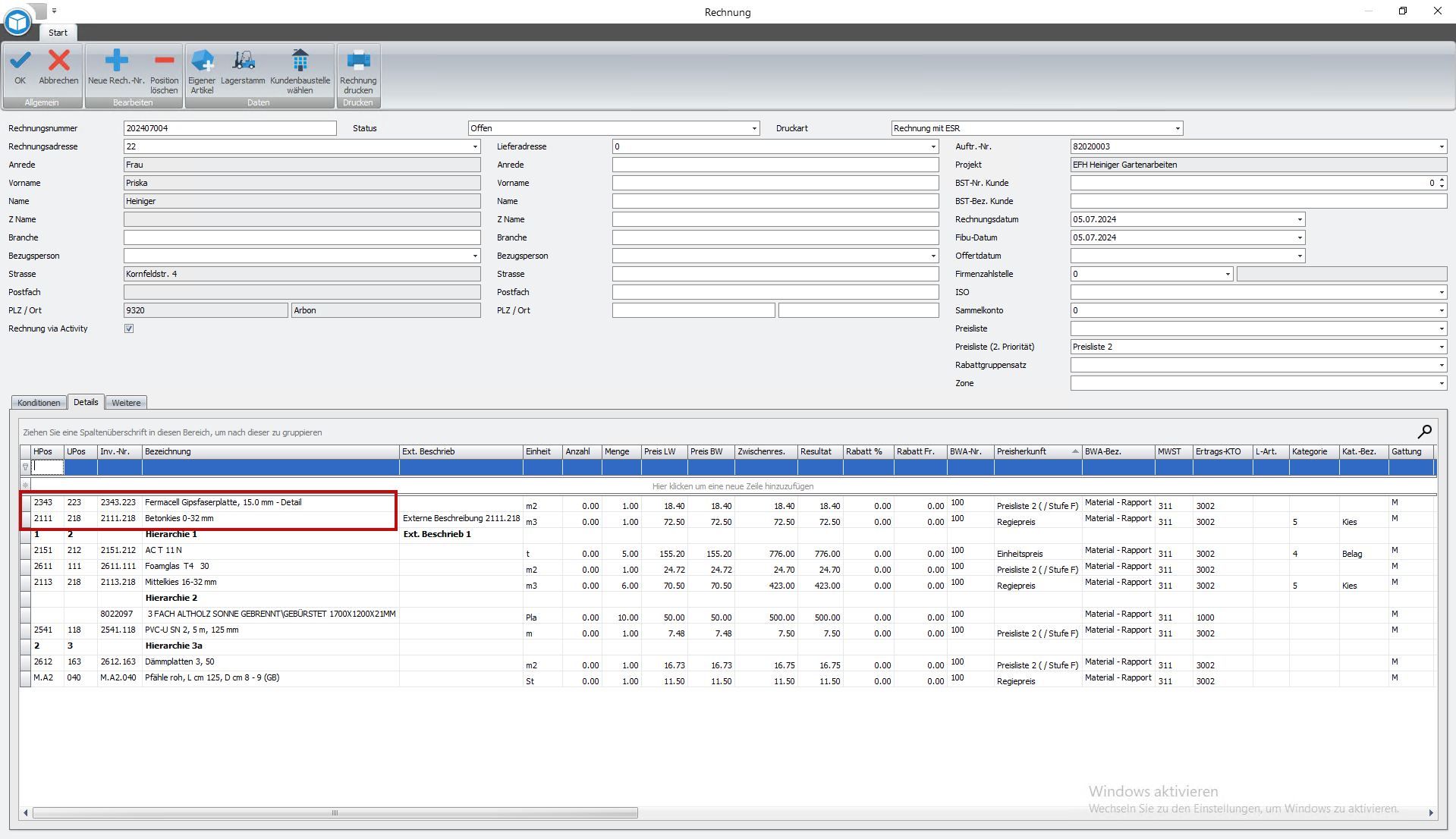Open the Druckart dropdown
The image size is (1456, 839).
click(x=1178, y=128)
